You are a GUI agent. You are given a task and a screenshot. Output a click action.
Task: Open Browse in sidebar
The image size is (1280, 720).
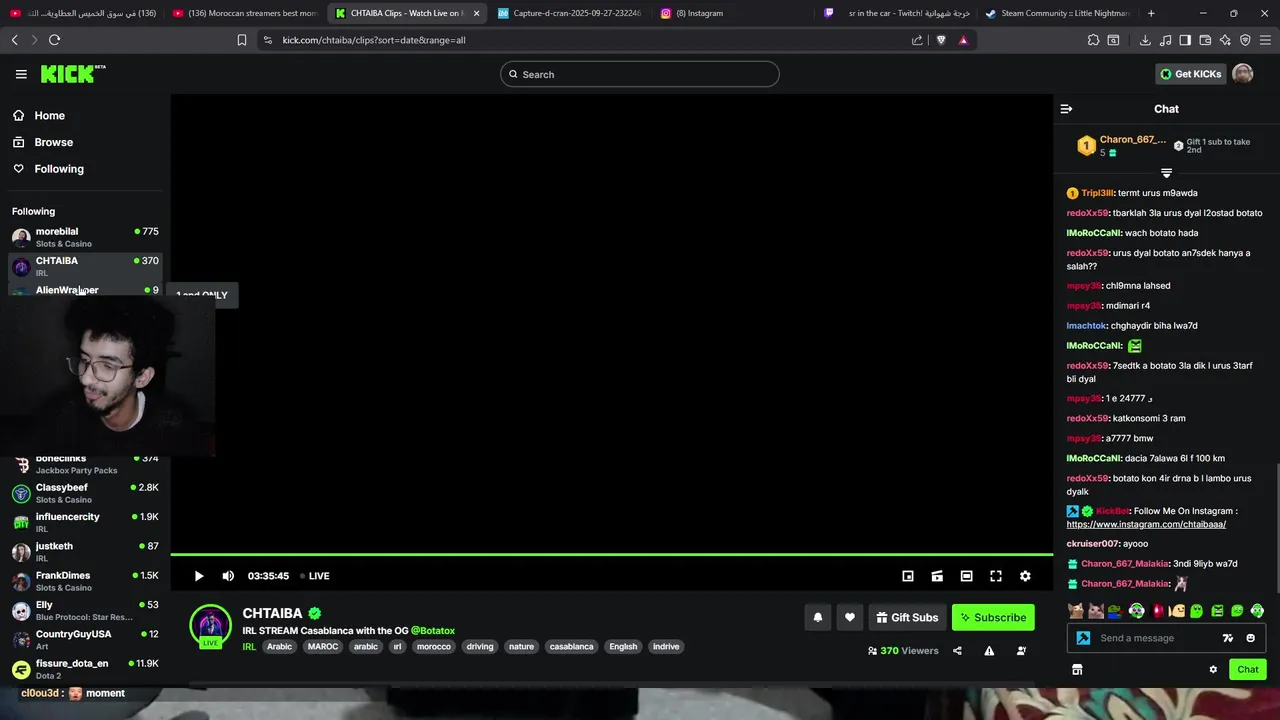pyautogui.click(x=44, y=142)
